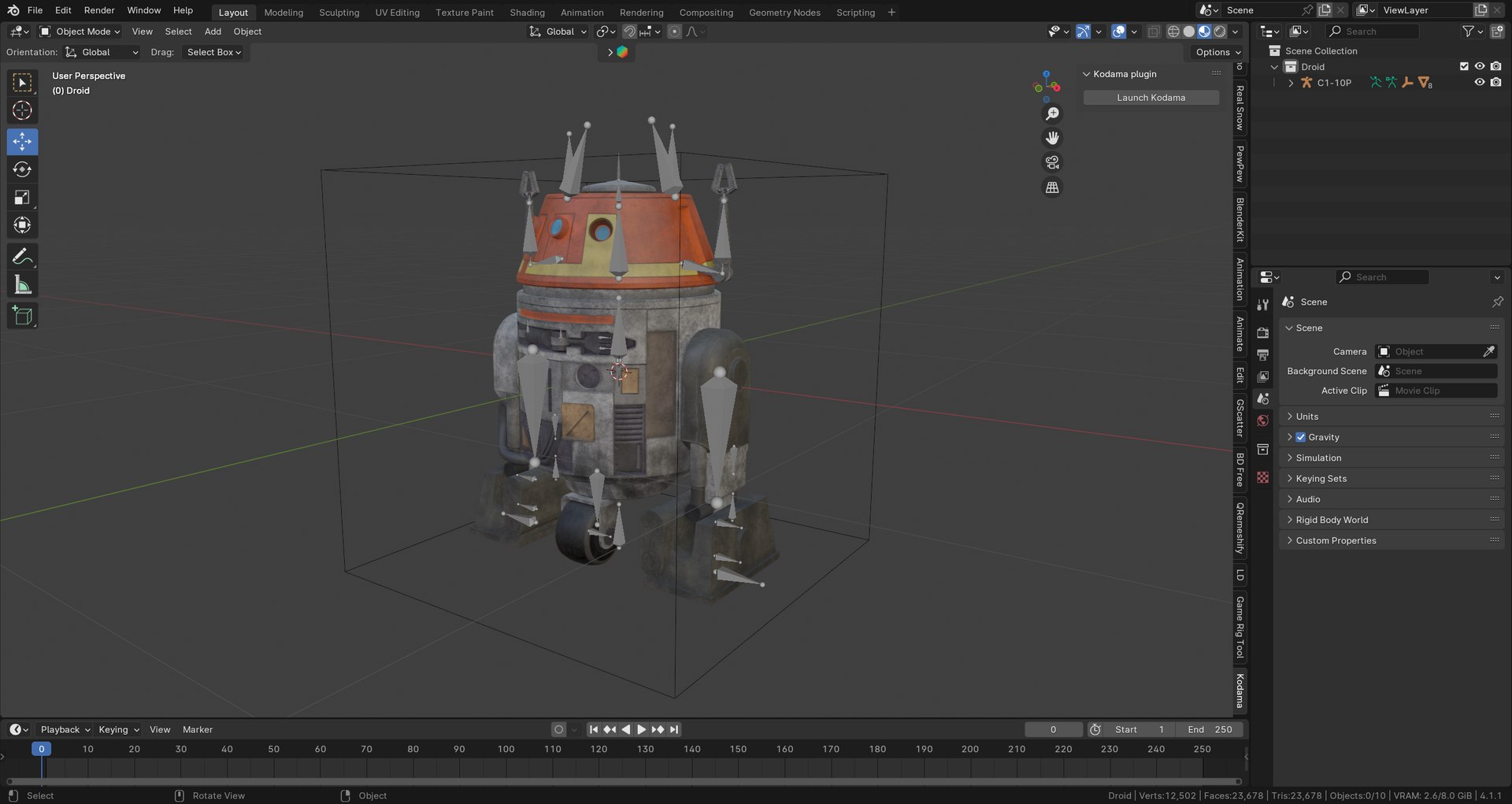Toggle proportional editing in header
Viewport: 1512px width, 804px height.
674,31
